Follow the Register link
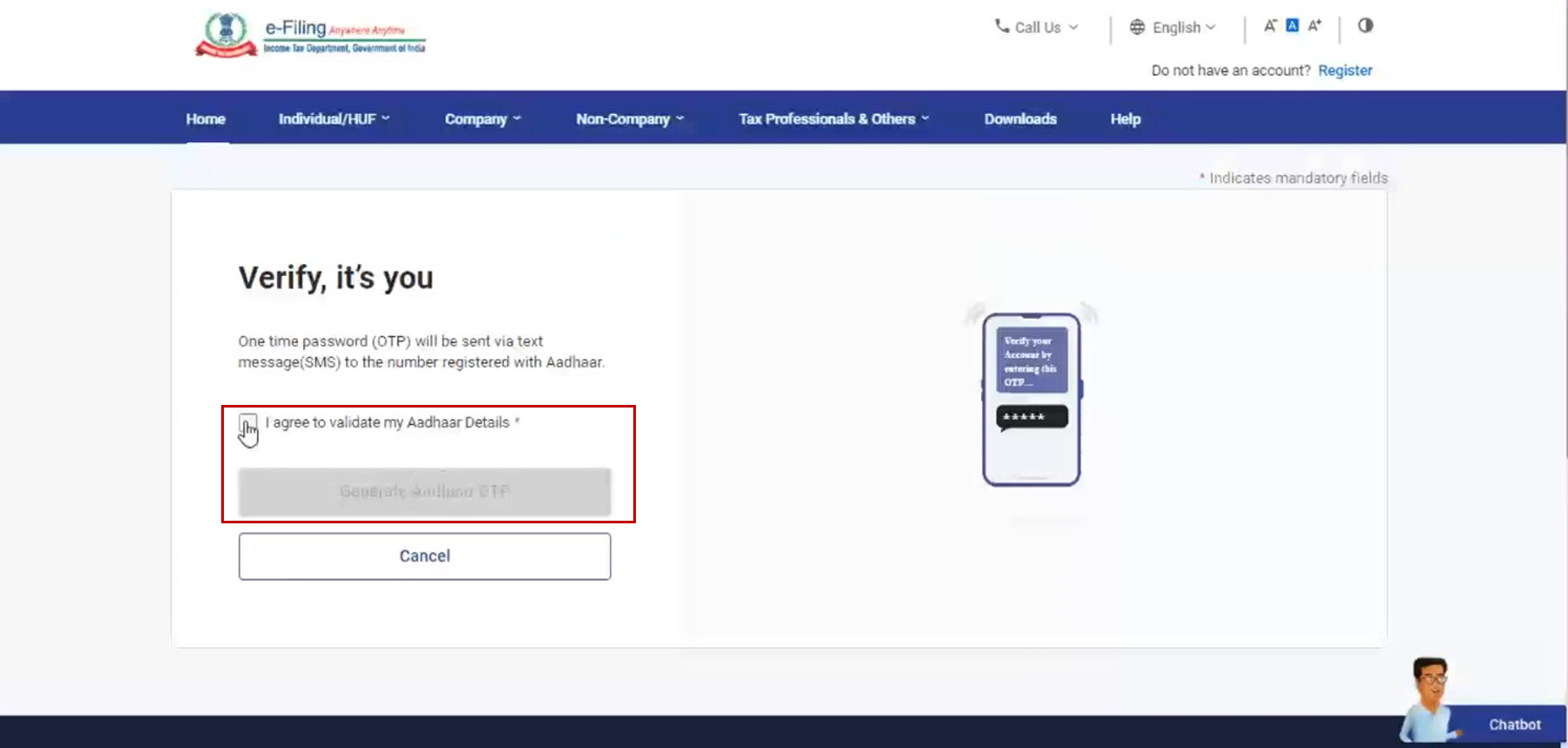 coord(1344,71)
